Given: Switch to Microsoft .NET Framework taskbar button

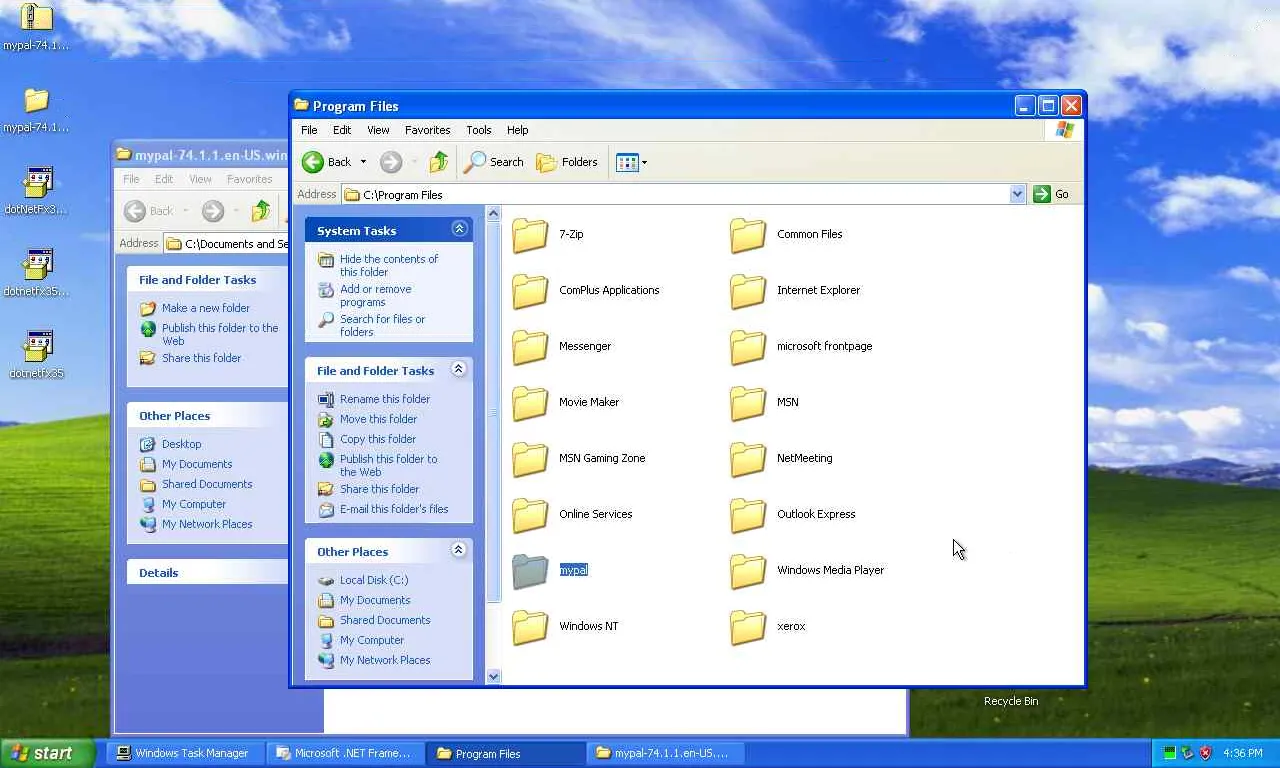Looking at the screenshot, I should pos(346,753).
